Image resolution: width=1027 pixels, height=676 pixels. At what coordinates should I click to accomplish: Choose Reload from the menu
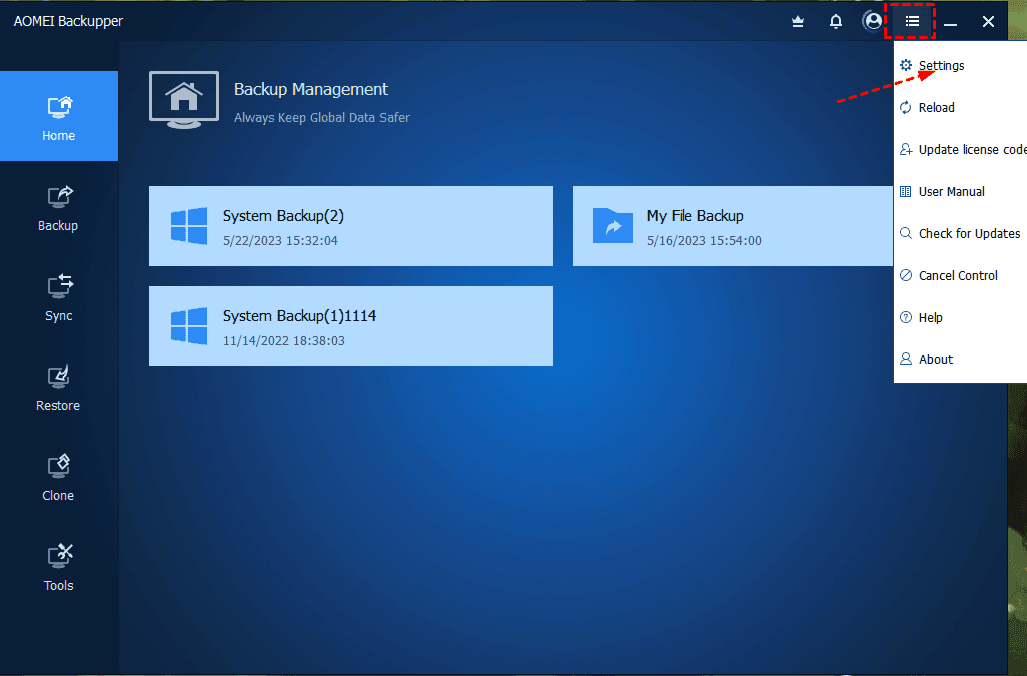pos(936,108)
